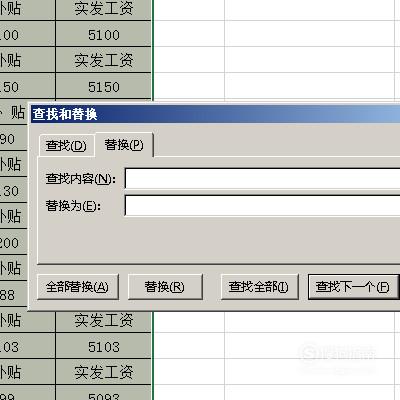The image size is (400, 400).
Task: Click the 查找和替换 dialog title bar
Action: click(215, 114)
